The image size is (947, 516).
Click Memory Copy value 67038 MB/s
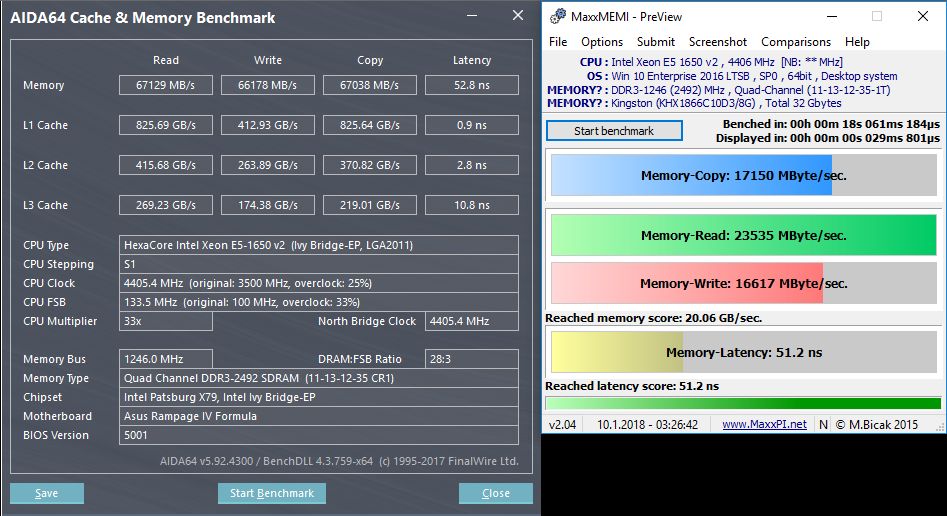pyautogui.click(x=370, y=85)
